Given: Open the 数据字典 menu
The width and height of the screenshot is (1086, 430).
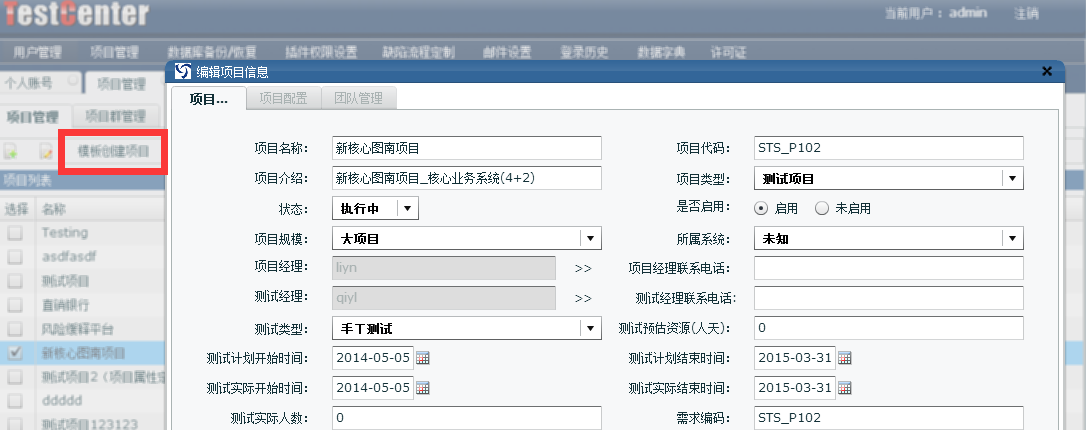Looking at the screenshot, I should [661, 52].
